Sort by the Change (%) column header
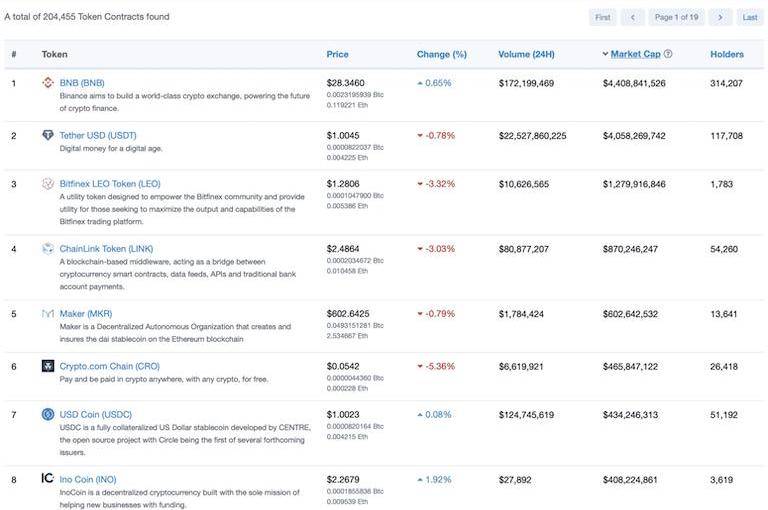Screen dimensions: 768x510 (441, 54)
